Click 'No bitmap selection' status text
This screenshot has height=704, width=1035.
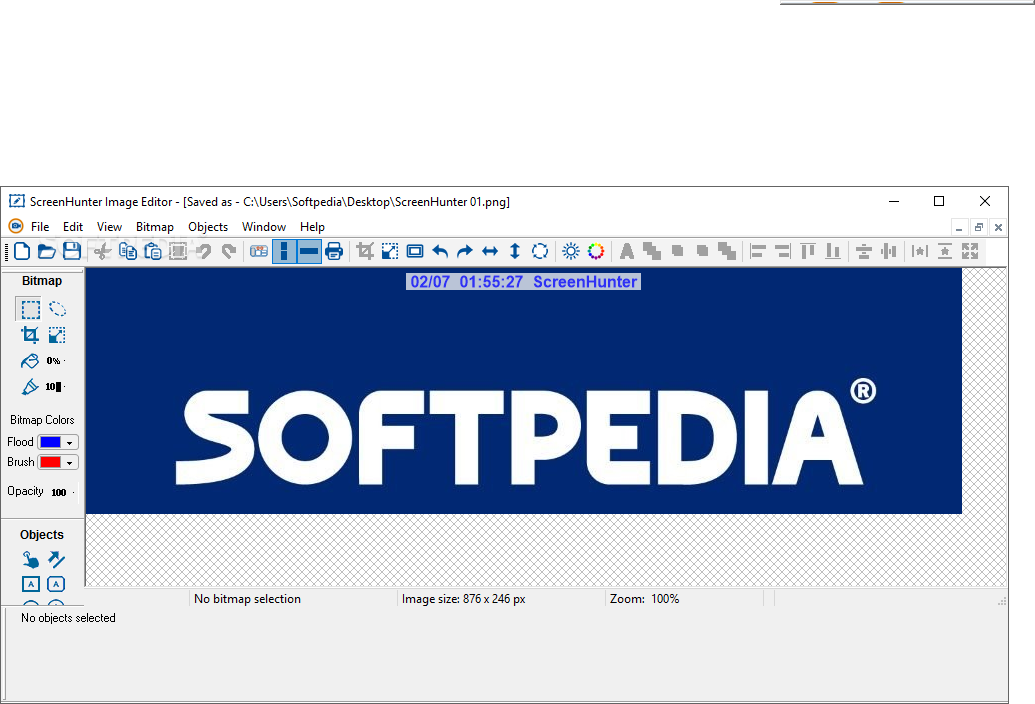pos(248,599)
